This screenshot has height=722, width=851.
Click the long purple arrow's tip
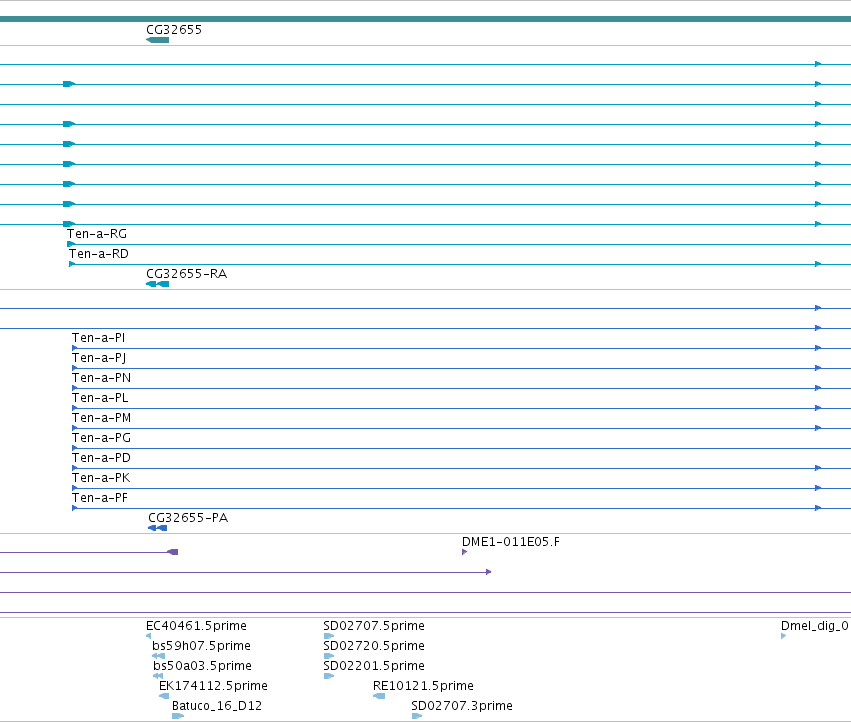pos(488,572)
